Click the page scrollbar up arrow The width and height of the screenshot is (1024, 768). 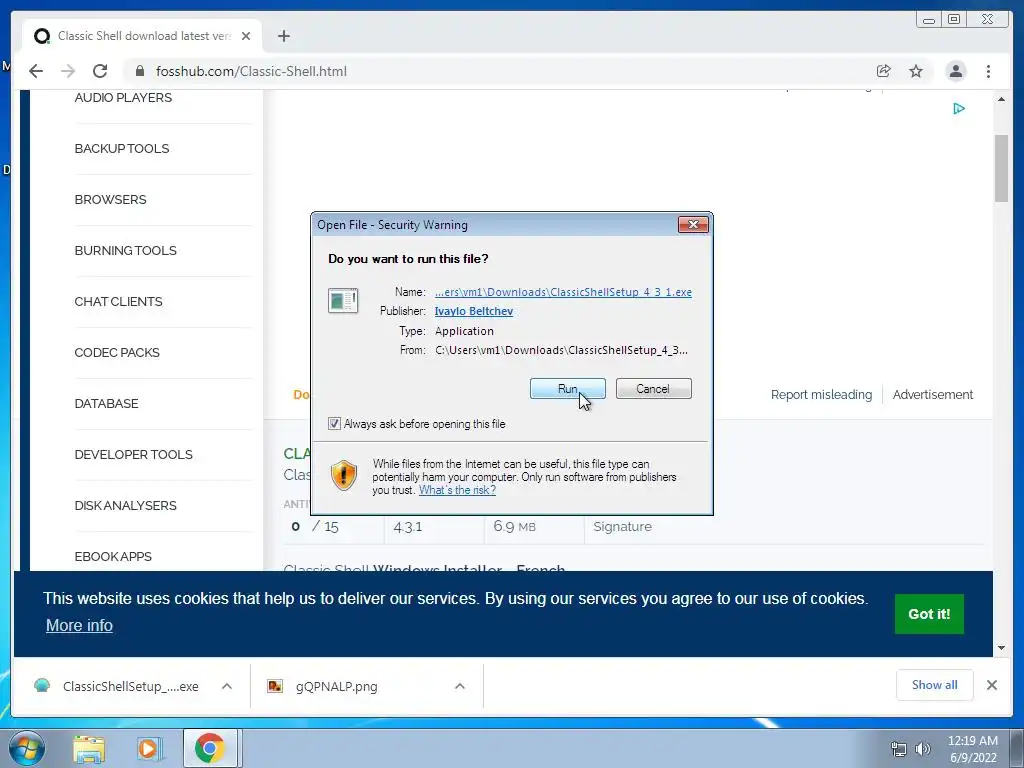[1001, 99]
